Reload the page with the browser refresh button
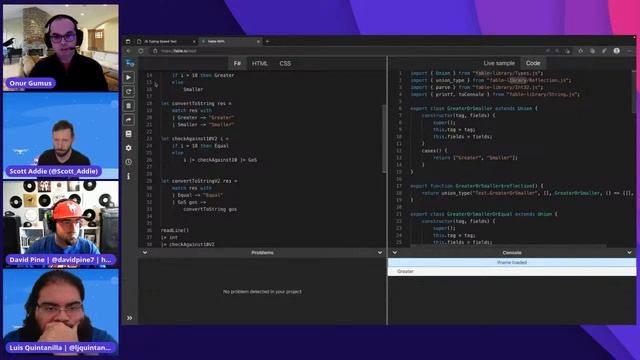 click(141, 51)
